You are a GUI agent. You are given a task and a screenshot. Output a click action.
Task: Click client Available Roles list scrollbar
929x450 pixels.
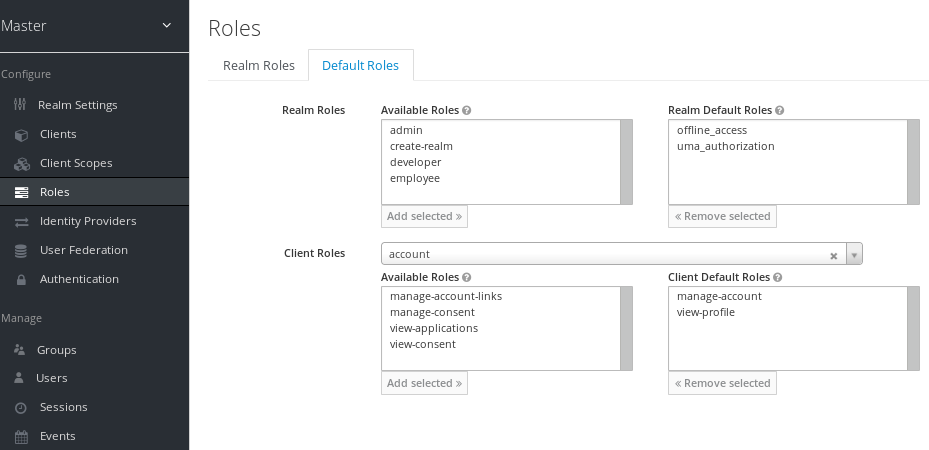tap(626, 329)
